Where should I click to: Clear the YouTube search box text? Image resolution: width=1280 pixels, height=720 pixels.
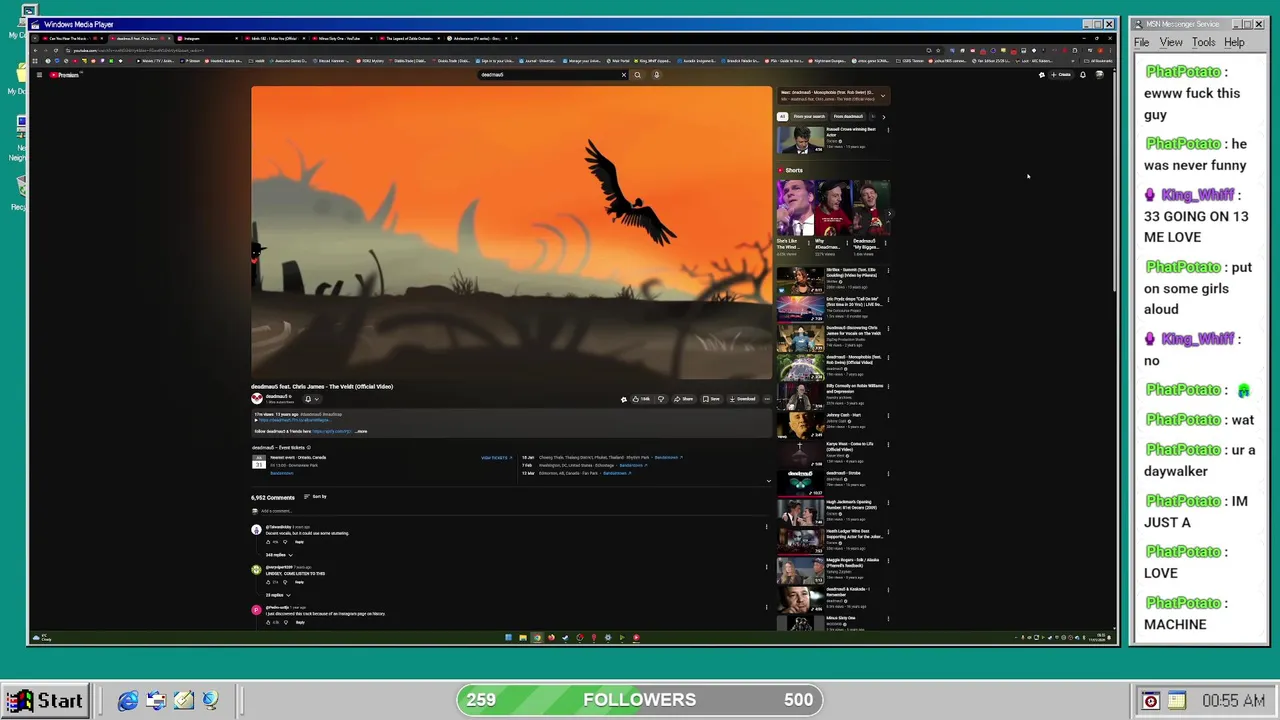point(623,75)
